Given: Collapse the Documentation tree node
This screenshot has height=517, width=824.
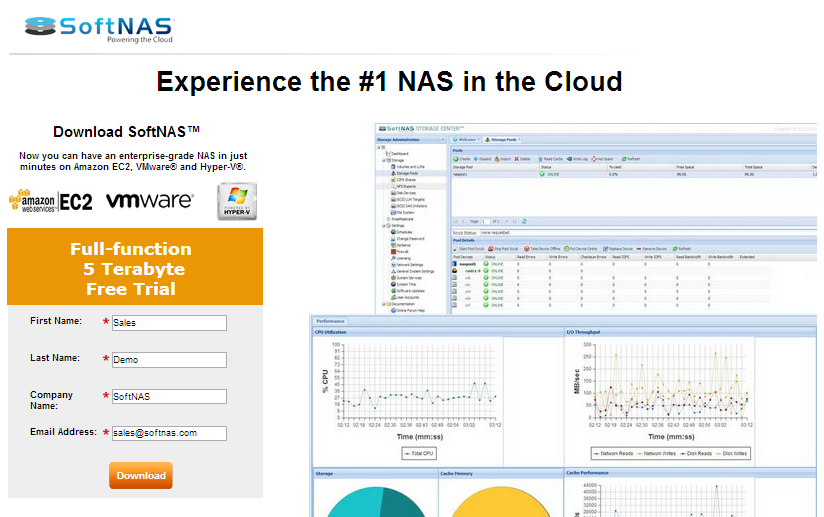Looking at the screenshot, I should [x=383, y=304].
